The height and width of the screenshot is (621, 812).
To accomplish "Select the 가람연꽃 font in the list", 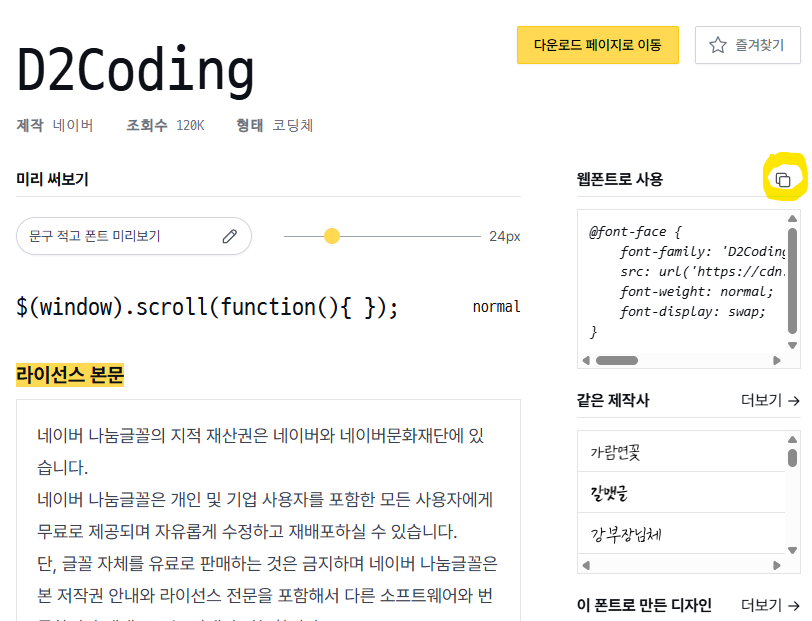I will pos(682,451).
